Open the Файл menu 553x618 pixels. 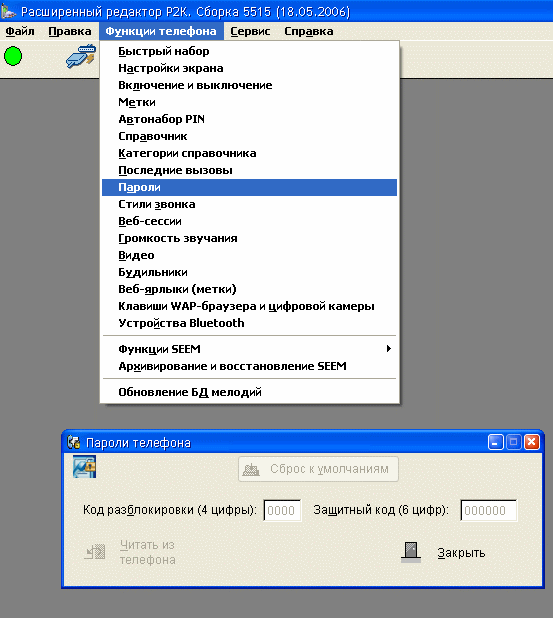coord(20,31)
